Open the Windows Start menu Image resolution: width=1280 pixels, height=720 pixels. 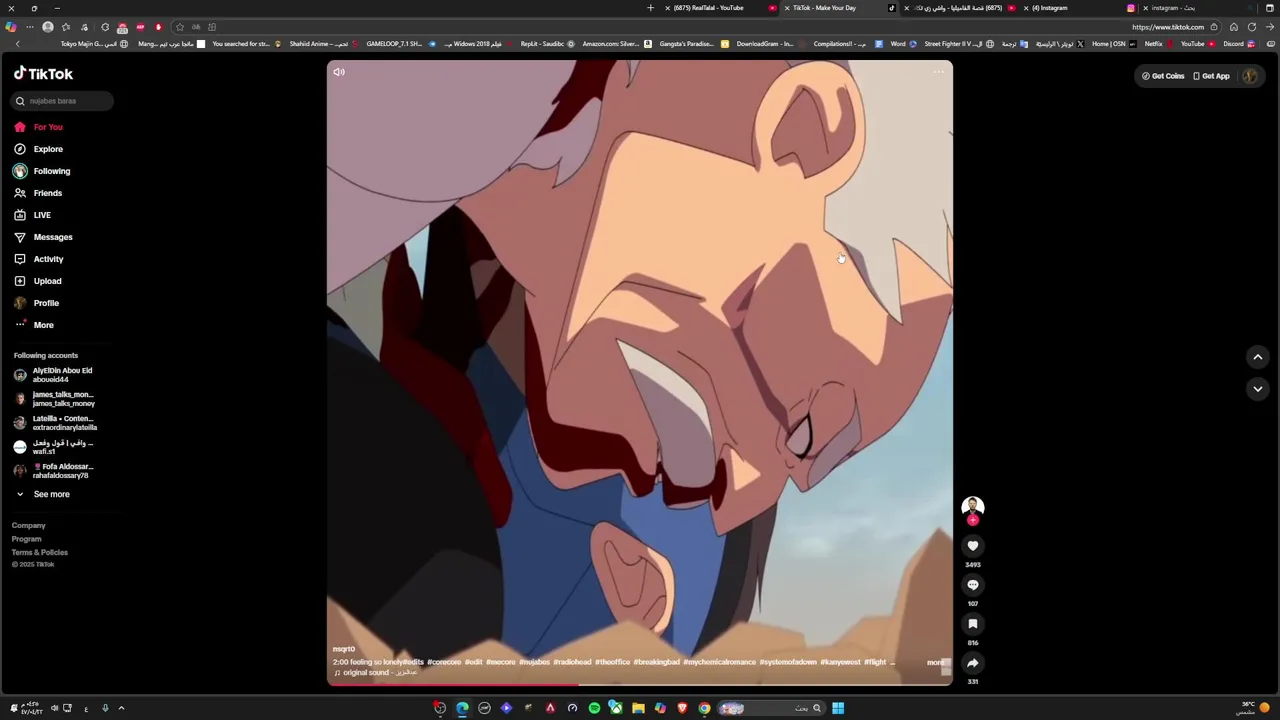pos(838,708)
